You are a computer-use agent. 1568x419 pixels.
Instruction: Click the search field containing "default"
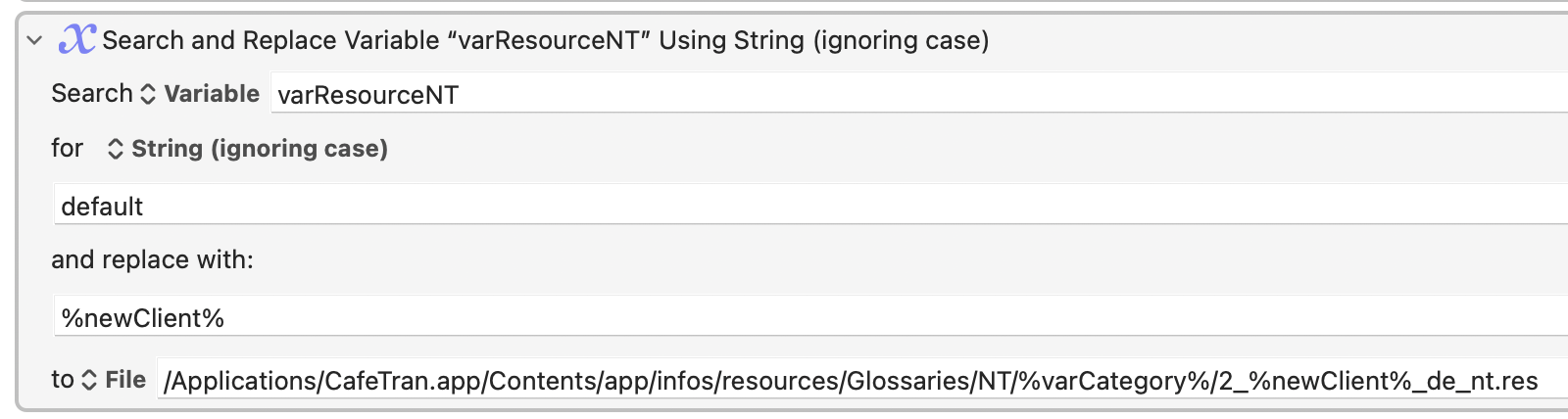pos(811,206)
